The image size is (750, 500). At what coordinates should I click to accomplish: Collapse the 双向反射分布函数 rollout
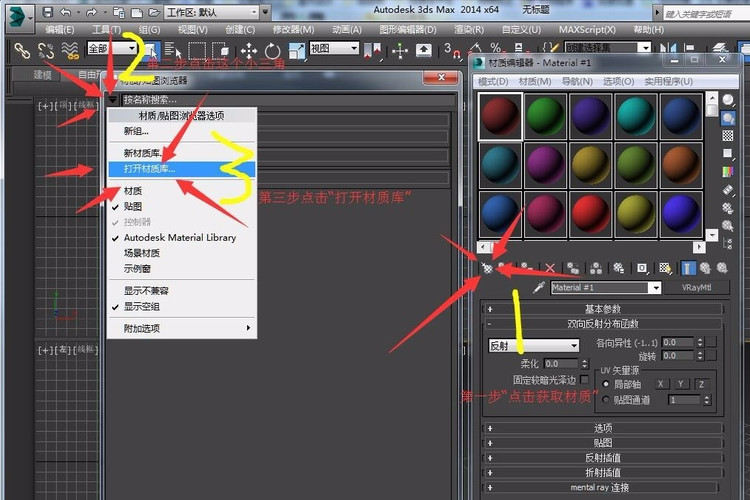click(602, 324)
